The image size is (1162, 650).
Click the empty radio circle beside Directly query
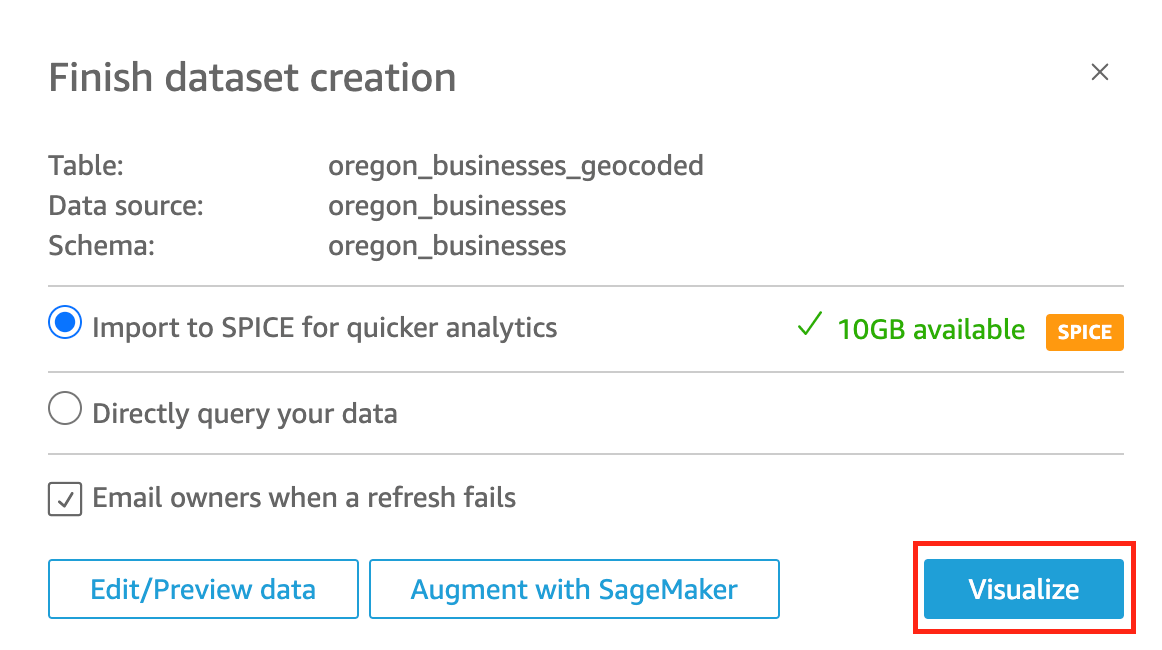tap(64, 408)
